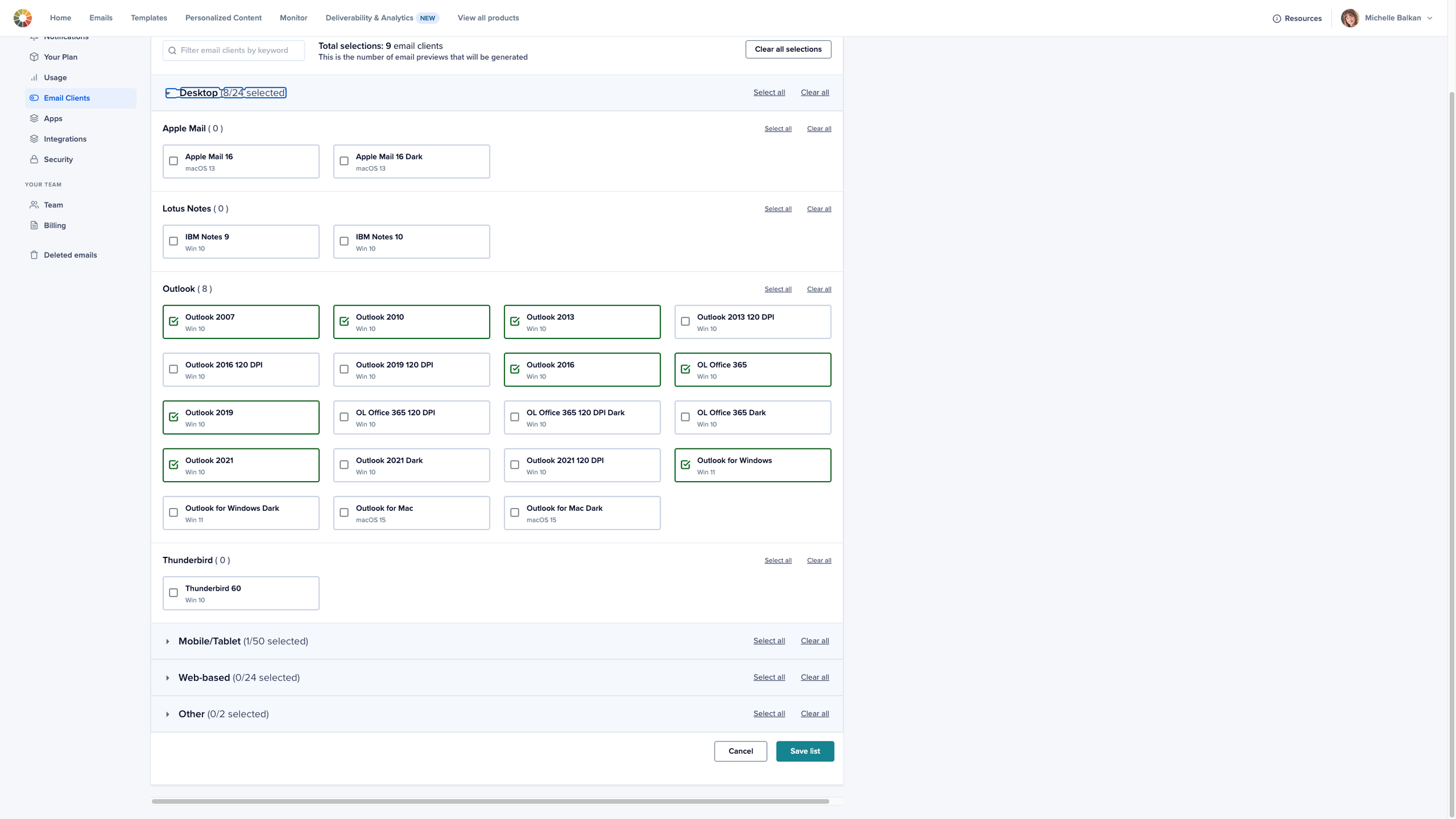
Task: Click the horizontal scrollbar at the bottom
Action: (490, 802)
